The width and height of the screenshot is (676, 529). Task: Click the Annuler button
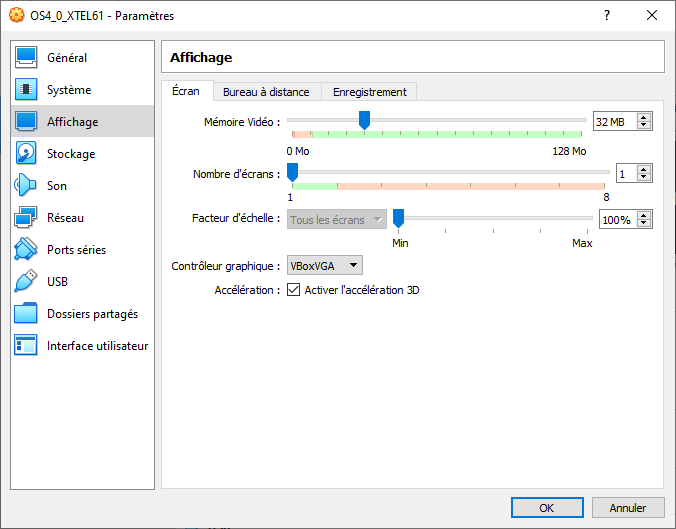pos(628,508)
